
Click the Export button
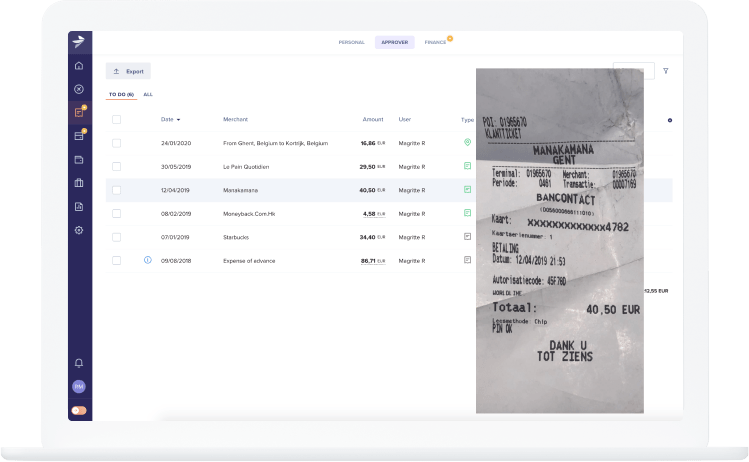(128, 71)
